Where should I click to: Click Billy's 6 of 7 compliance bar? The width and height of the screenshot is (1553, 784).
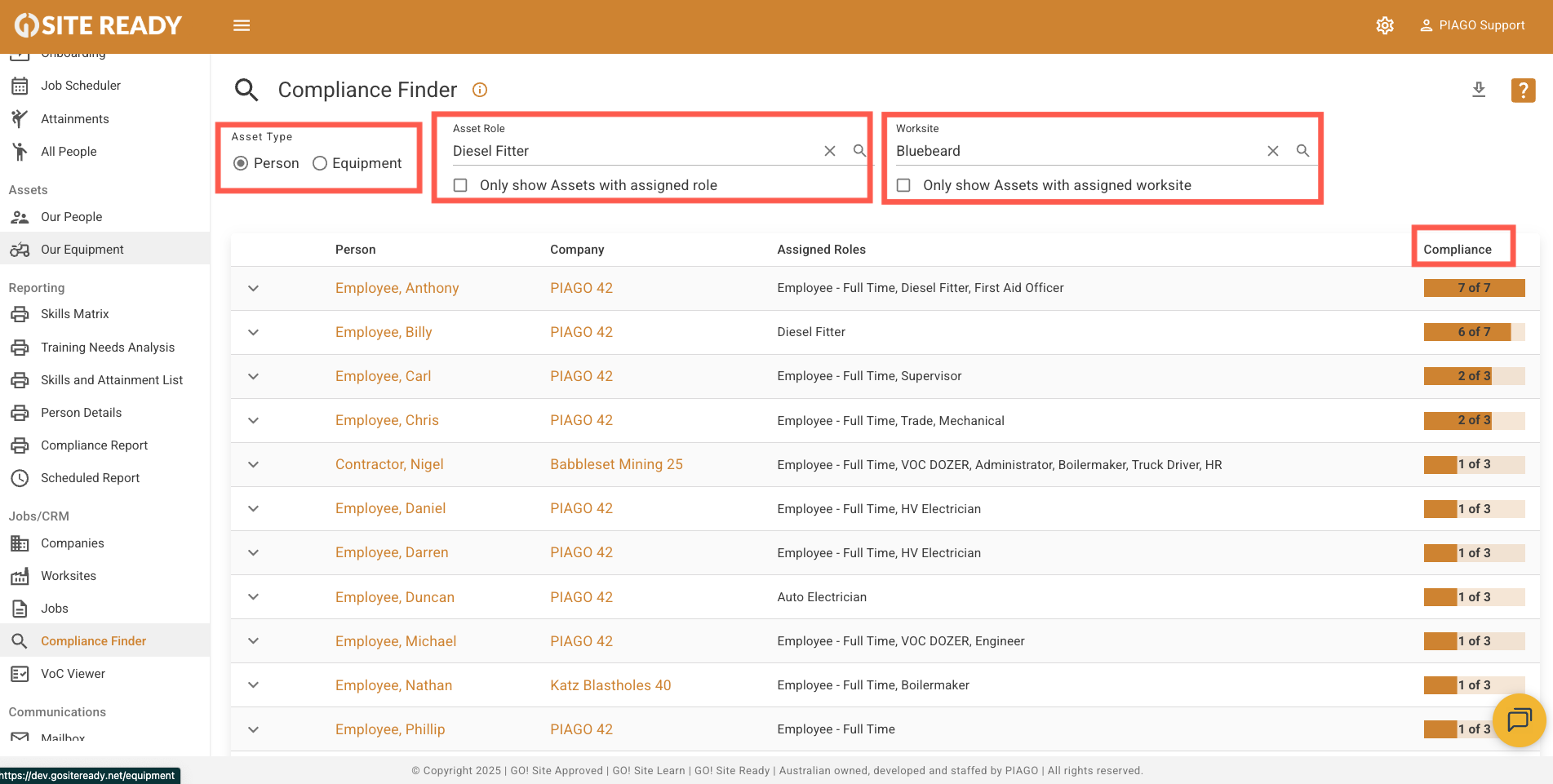(x=1473, y=332)
